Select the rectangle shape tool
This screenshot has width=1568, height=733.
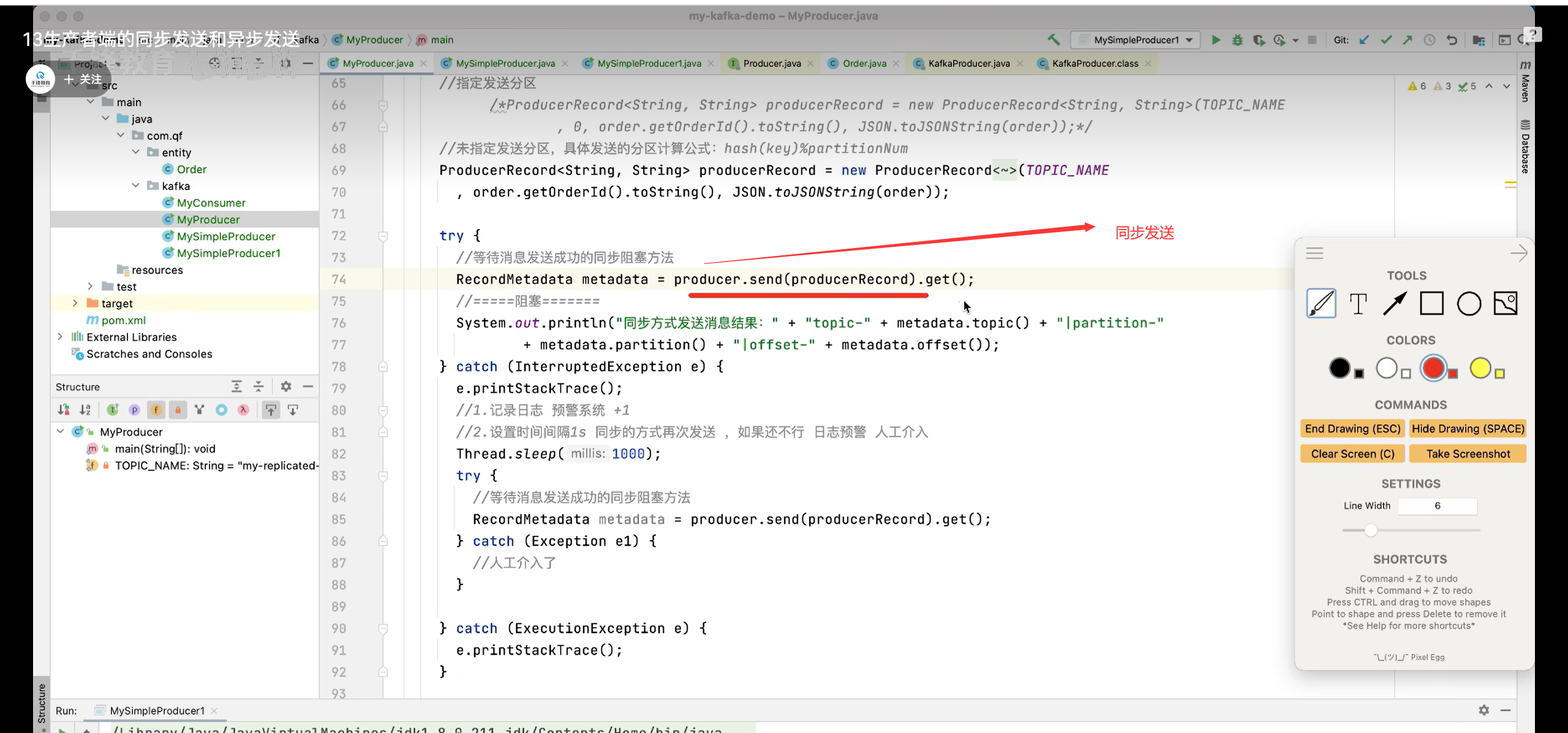point(1431,303)
